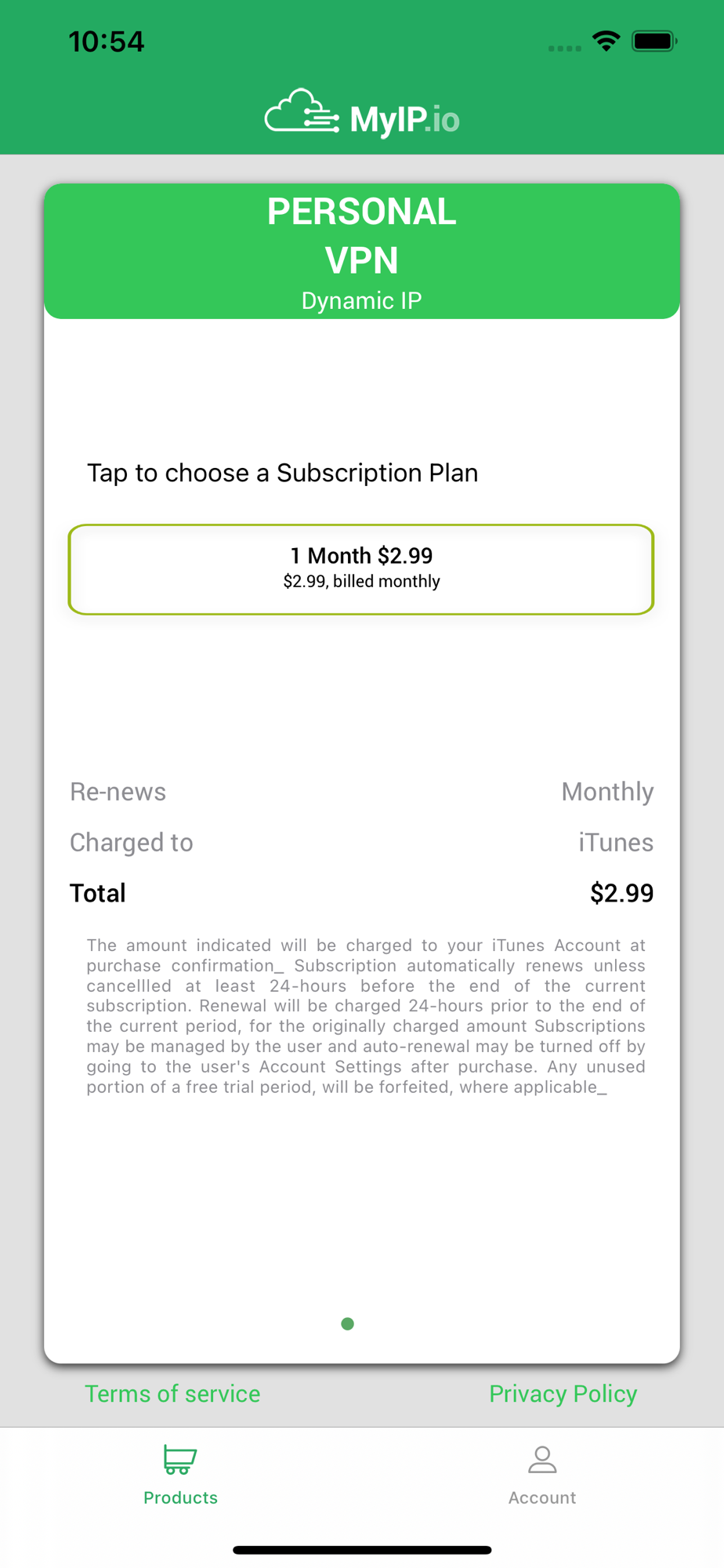Tap the 10:54 clock in status bar
The width and height of the screenshot is (724, 1568).
(107, 42)
